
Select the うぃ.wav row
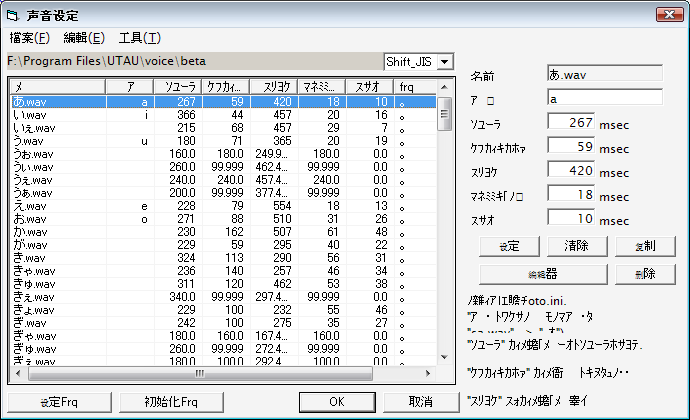coord(224,167)
